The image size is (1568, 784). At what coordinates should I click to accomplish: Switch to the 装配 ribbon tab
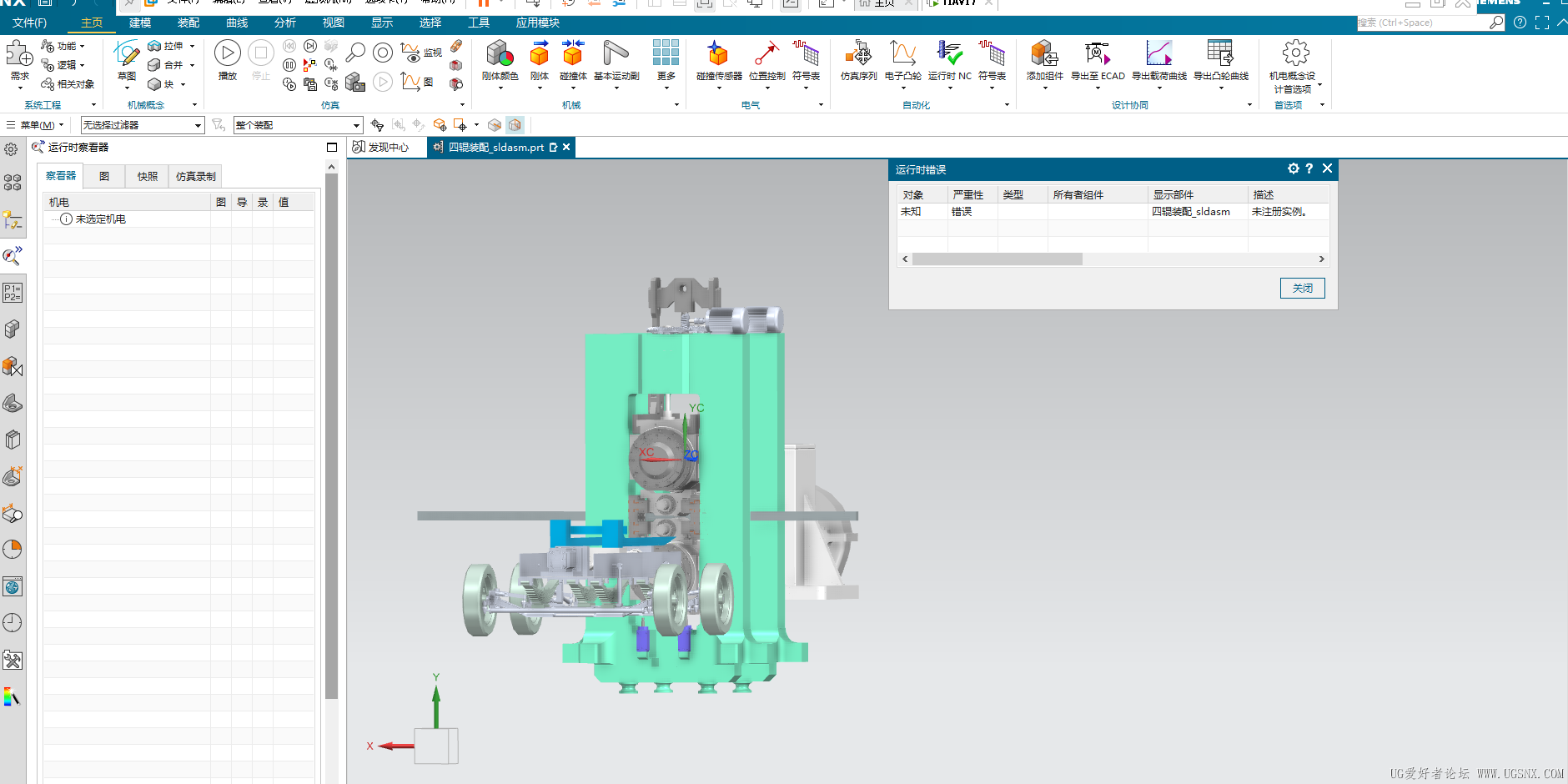[188, 23]
